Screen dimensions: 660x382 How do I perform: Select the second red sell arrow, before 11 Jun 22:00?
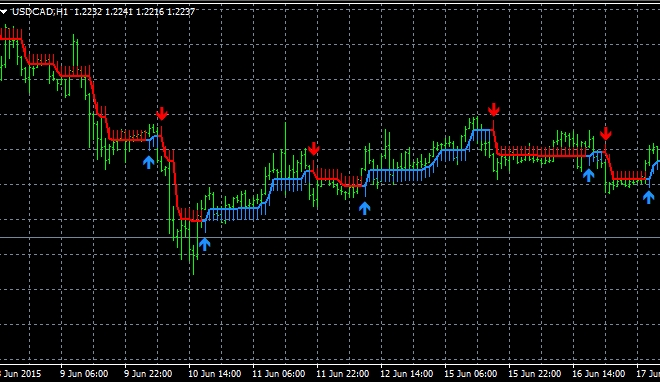314,149
